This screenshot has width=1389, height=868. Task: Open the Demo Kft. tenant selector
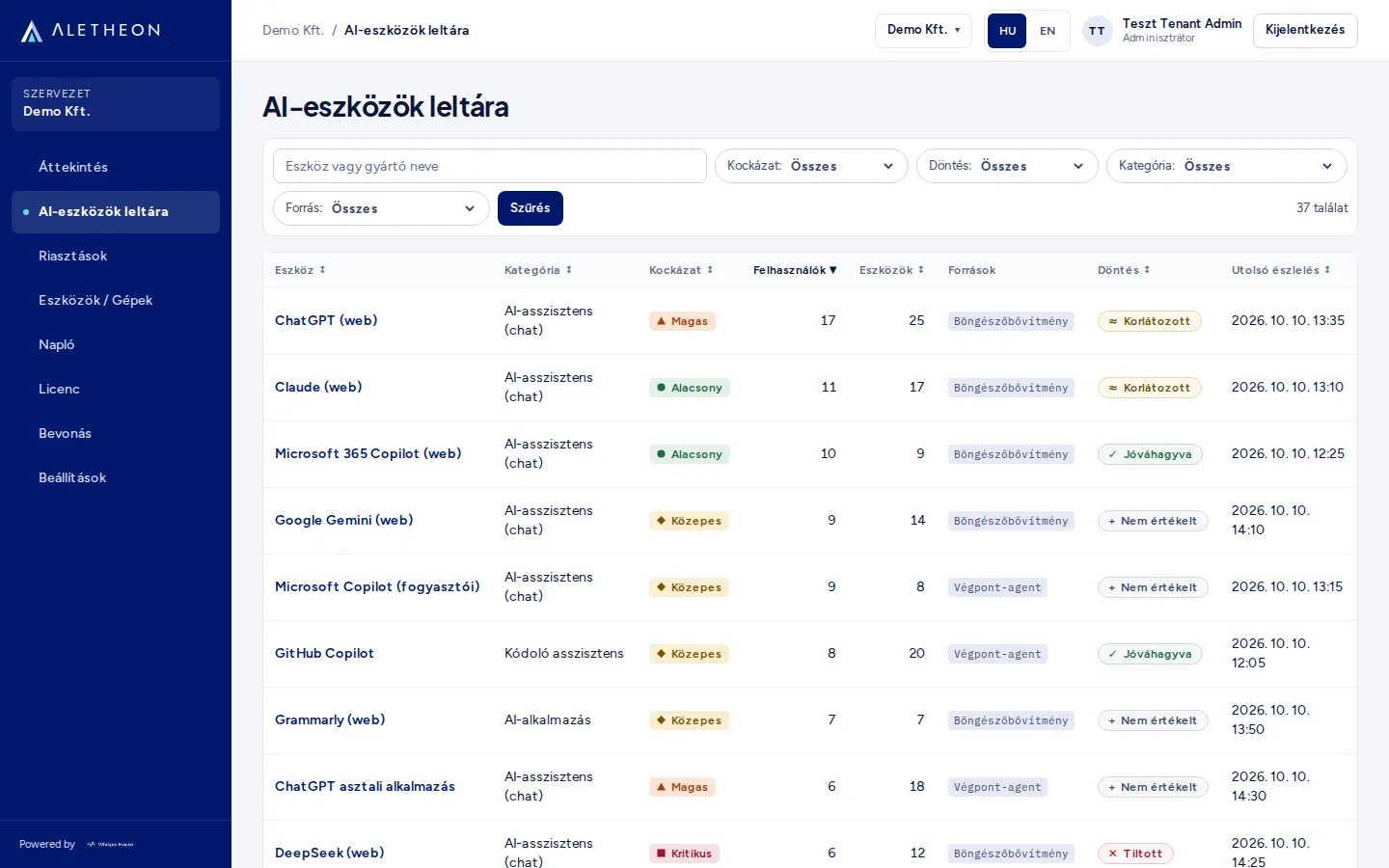point(923,31)
